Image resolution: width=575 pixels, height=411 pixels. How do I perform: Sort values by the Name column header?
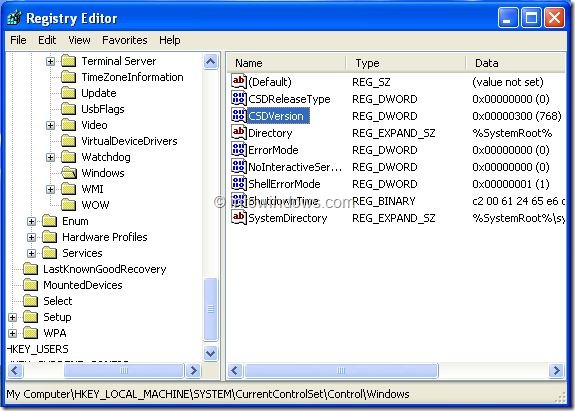tap(287, 63)
